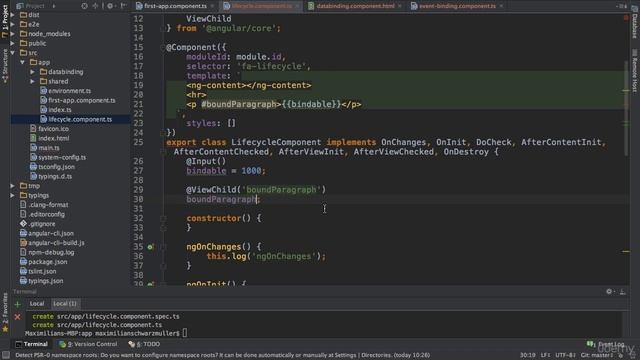Expand the shared folder
Viewport: 640px width, 360px height.
pyautogui.click(x=33, y=81)
